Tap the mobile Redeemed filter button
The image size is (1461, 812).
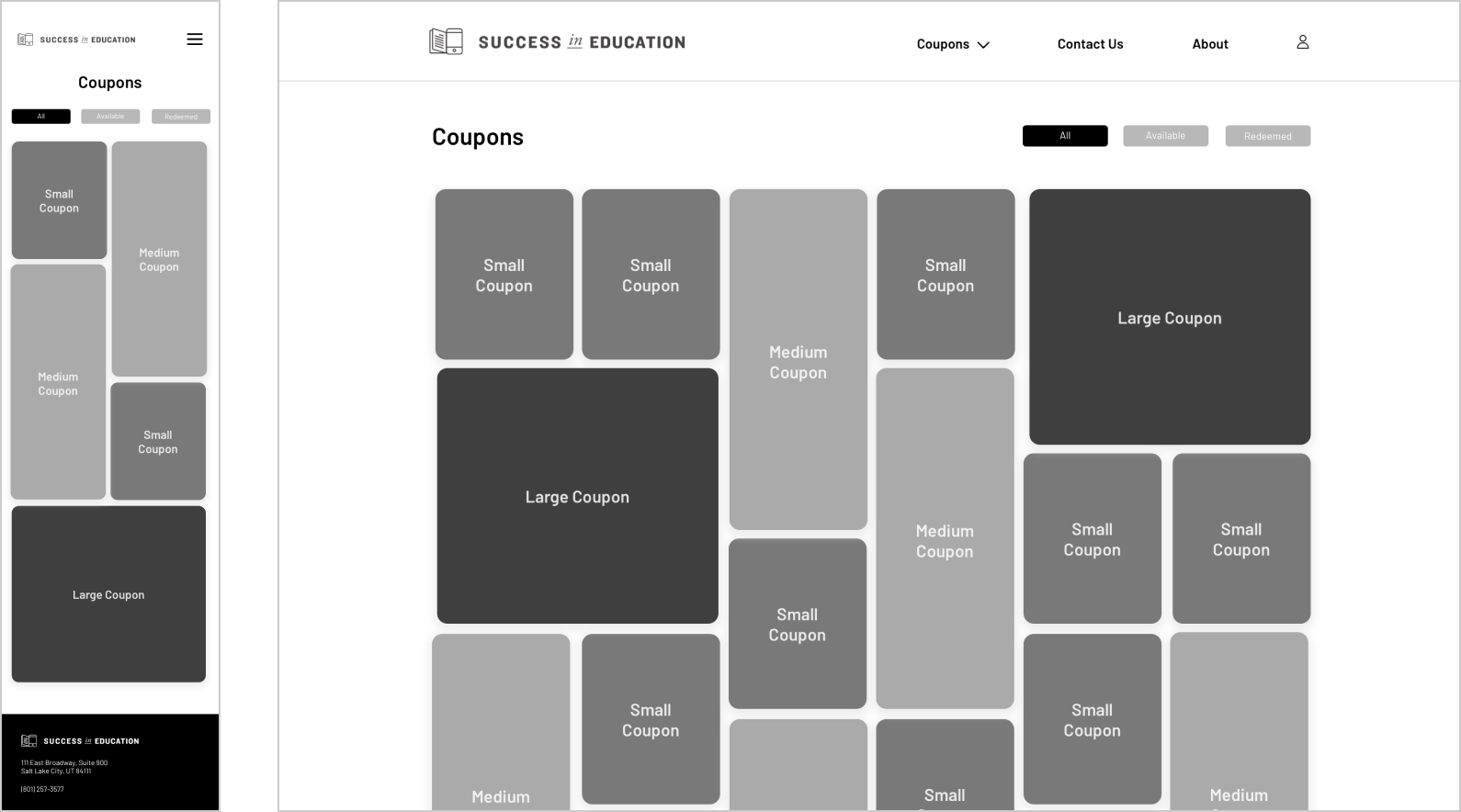[x=181, y=117]
